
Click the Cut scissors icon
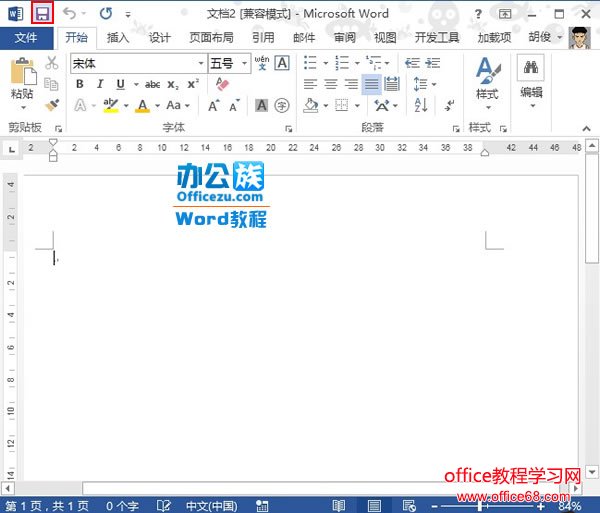click(52, 63)
